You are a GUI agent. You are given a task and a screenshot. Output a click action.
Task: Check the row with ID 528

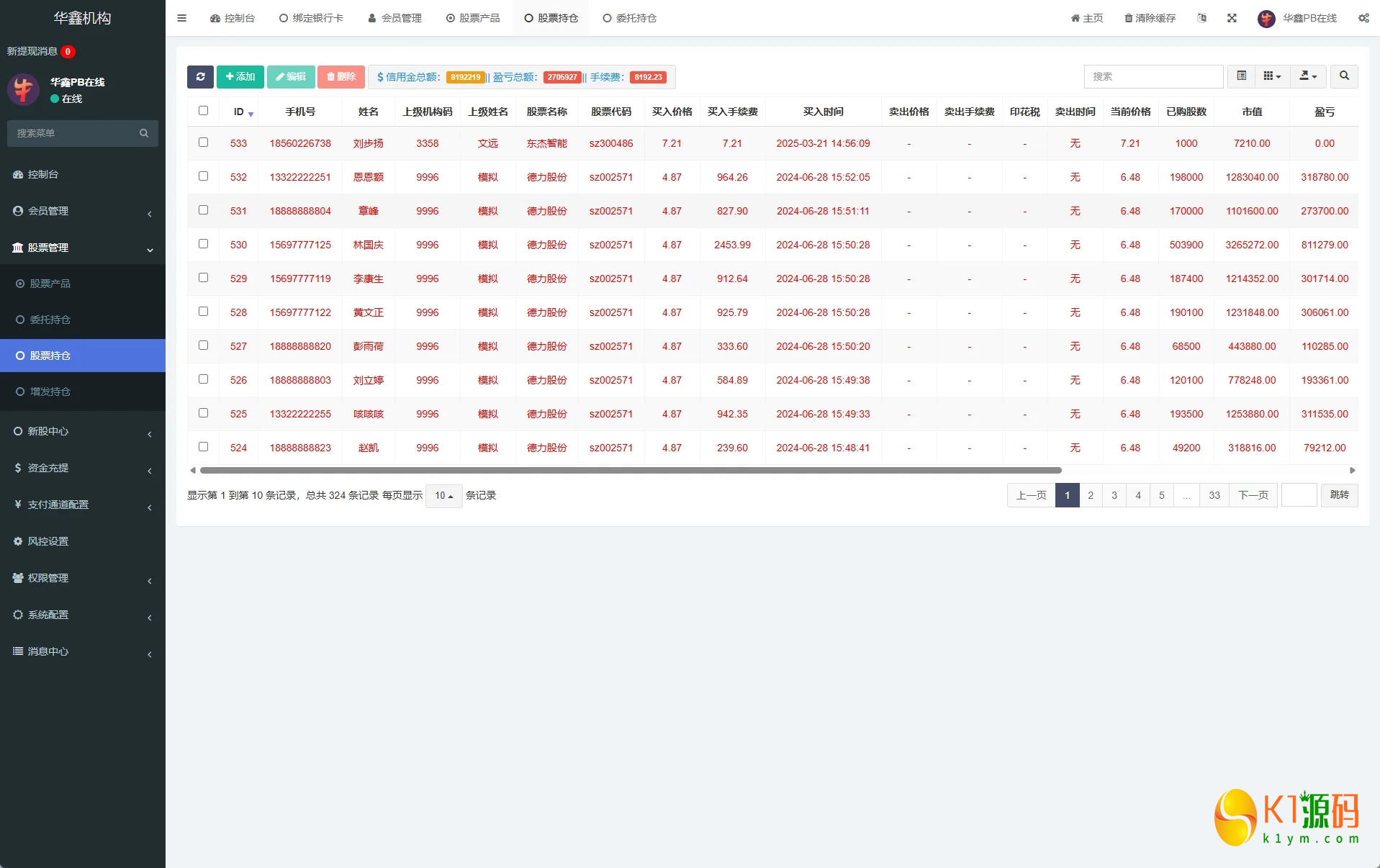coord(203,312)
